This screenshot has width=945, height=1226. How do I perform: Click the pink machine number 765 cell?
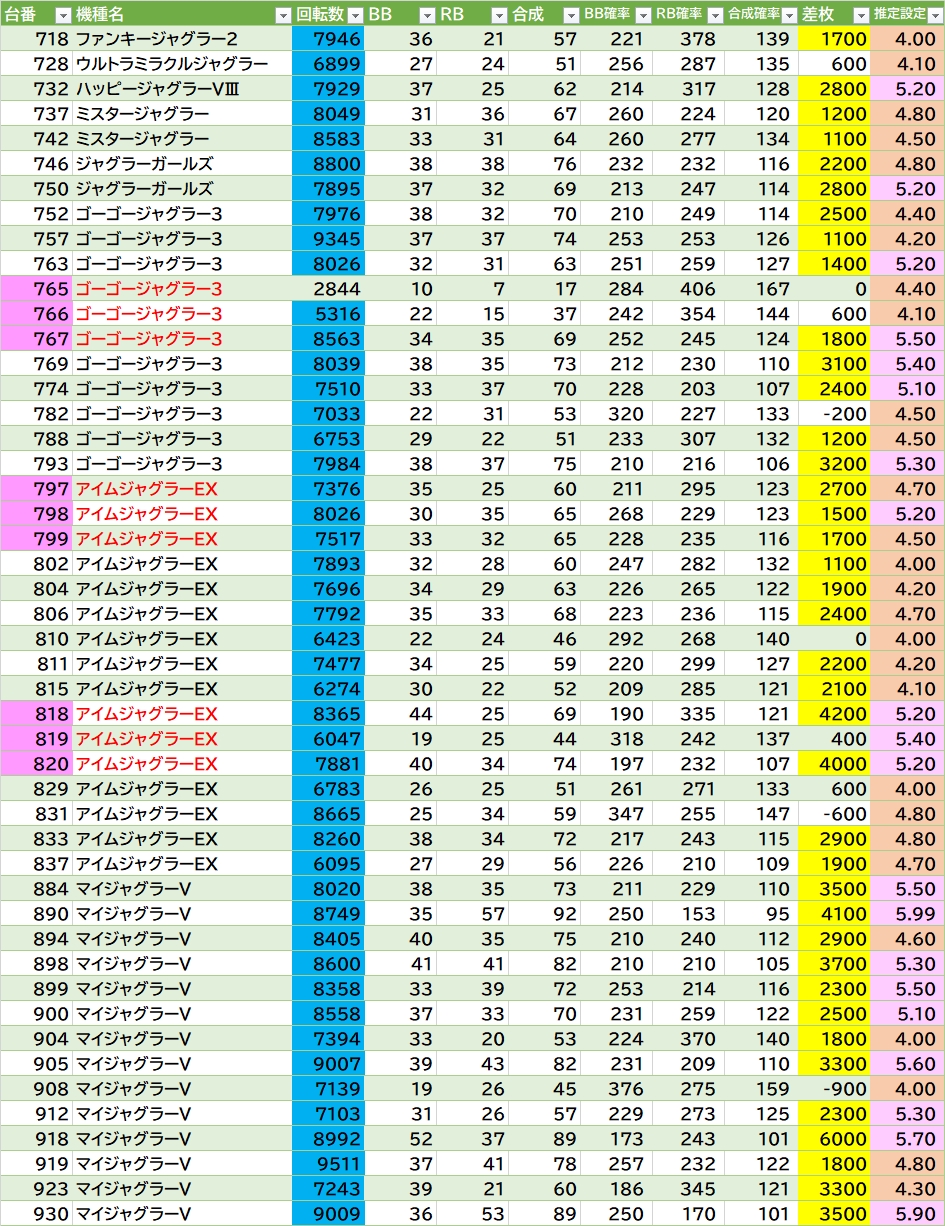(36, 289)
